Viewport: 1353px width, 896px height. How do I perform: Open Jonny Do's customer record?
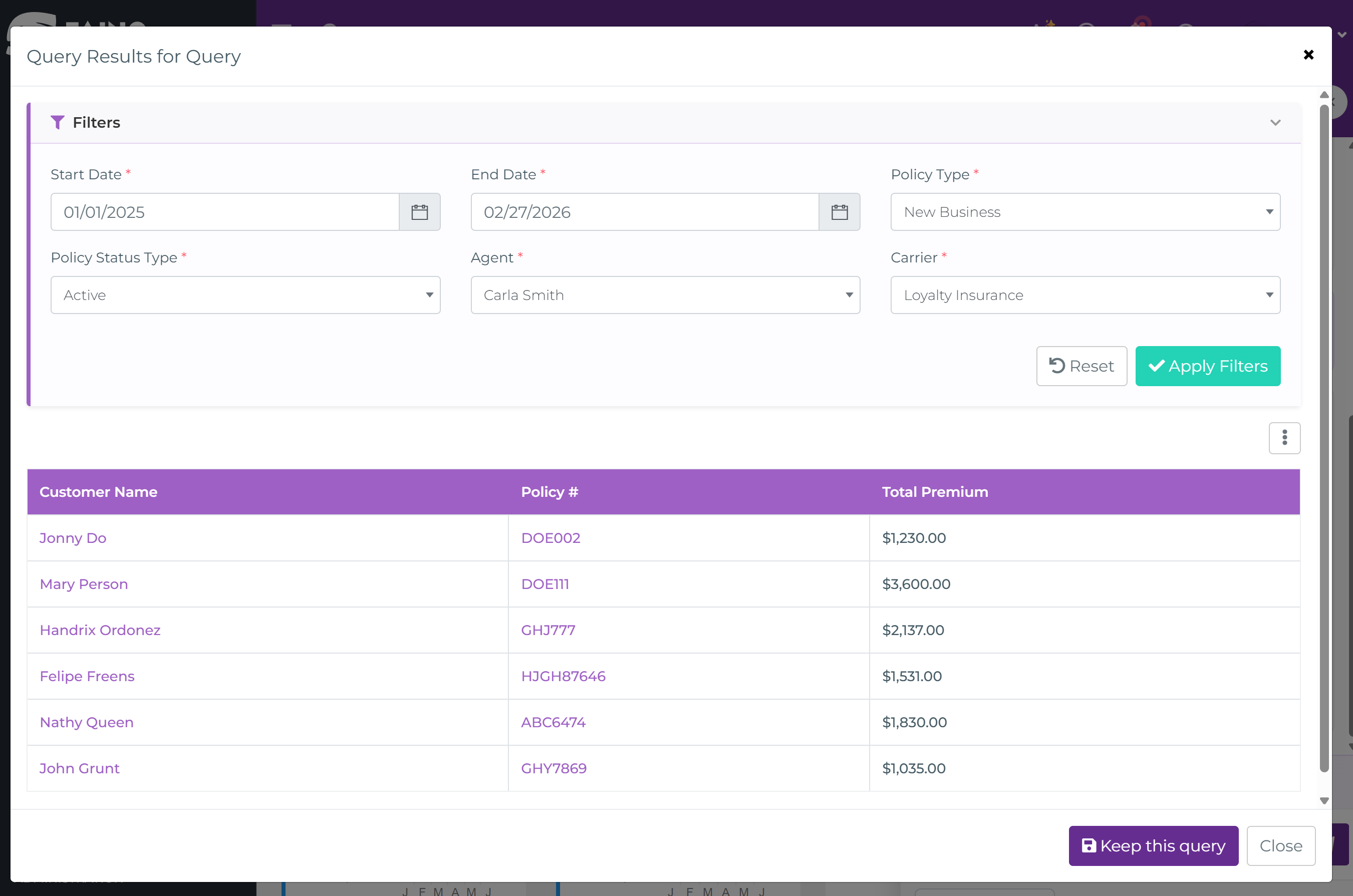pos(73,538)
